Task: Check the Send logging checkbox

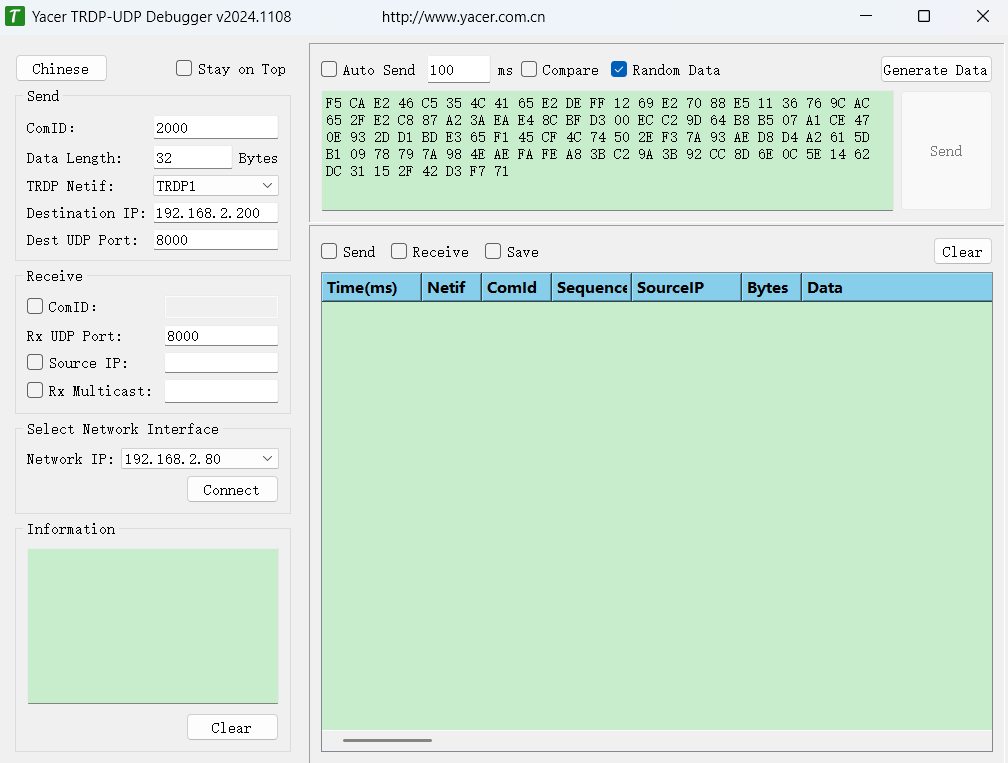Action: point(329,252)
